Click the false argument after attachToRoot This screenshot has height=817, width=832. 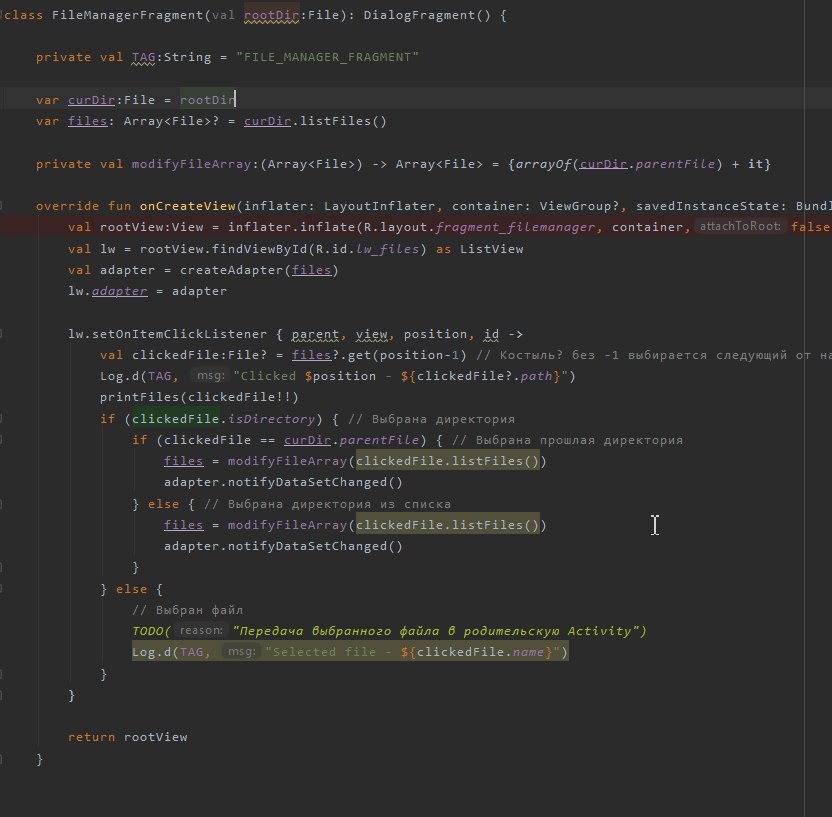810,227
